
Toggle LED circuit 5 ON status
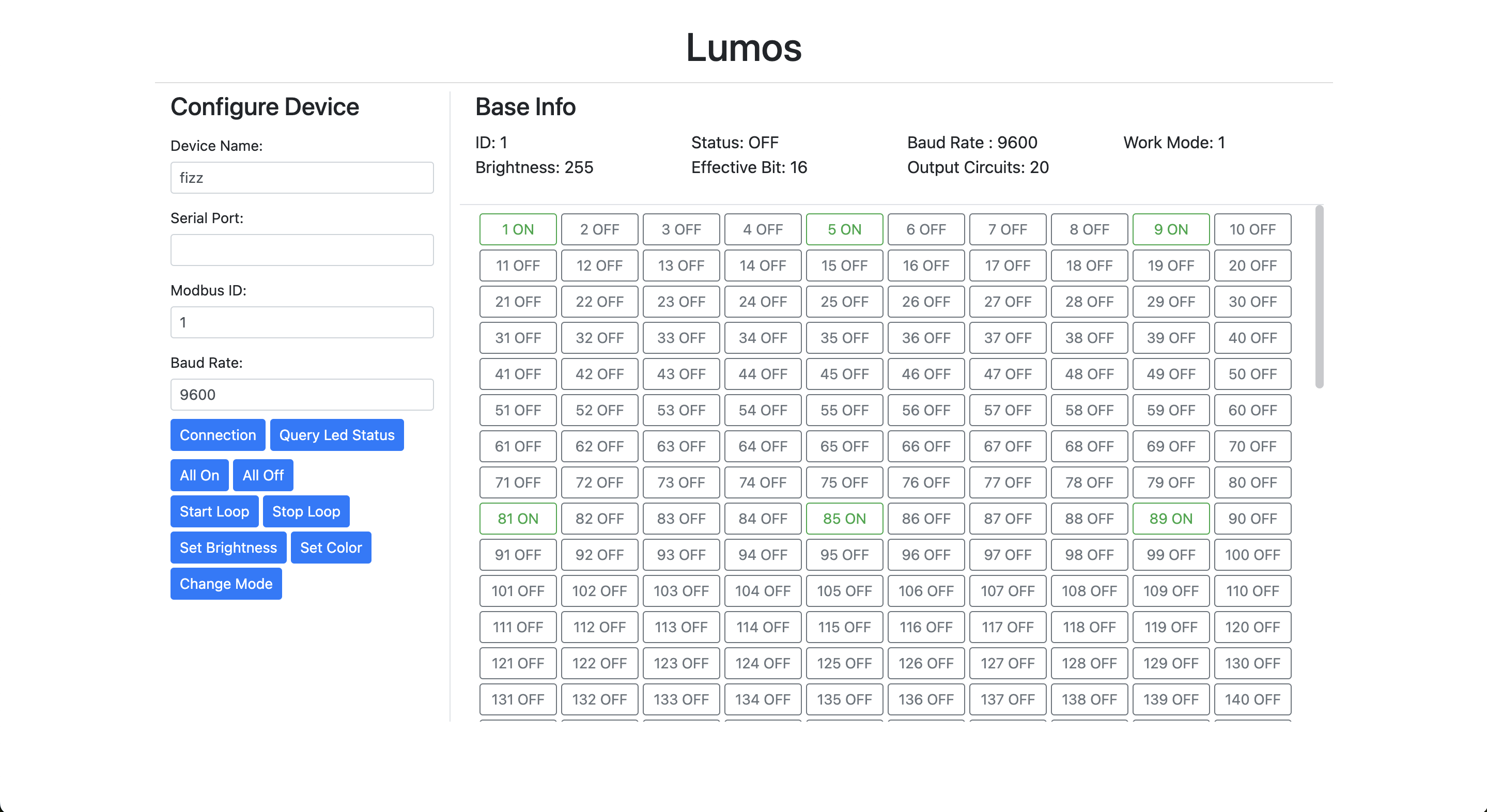[844, 229]
